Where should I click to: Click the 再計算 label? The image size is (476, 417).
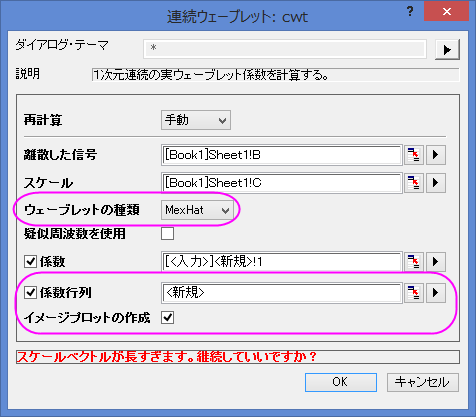click(43, 120)
